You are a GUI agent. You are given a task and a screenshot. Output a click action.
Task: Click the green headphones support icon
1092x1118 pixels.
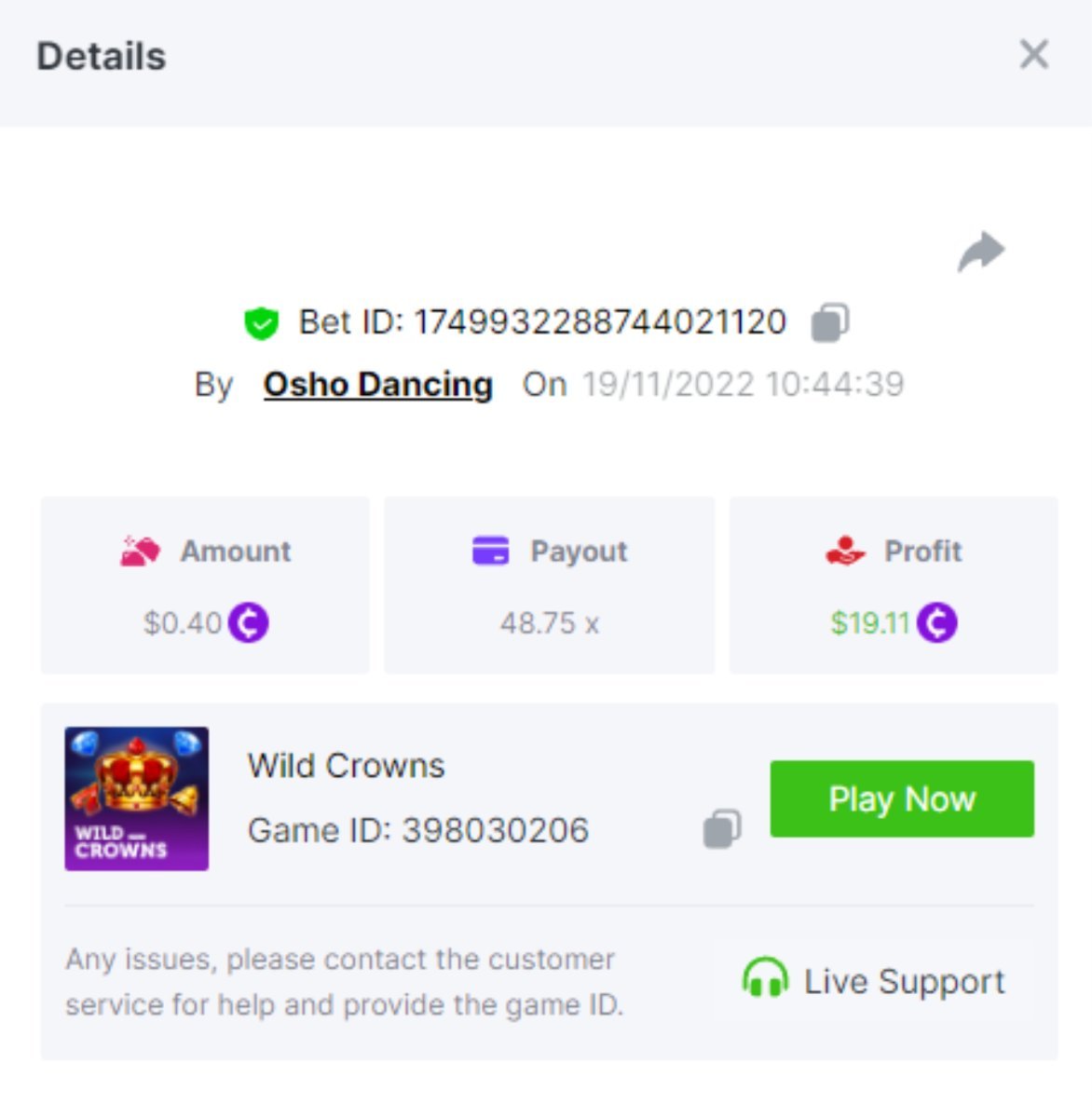tap(765, 979)
